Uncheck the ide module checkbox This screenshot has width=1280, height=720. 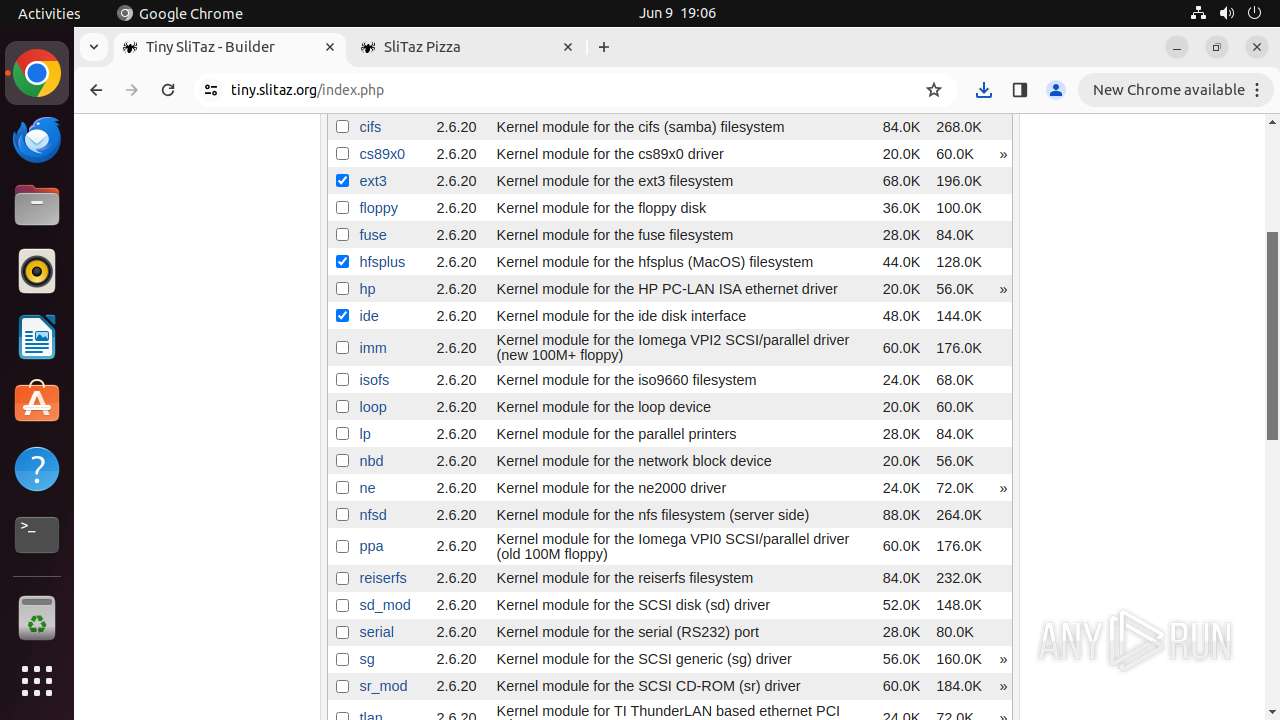pyautogui.click(x=343, y=316)
